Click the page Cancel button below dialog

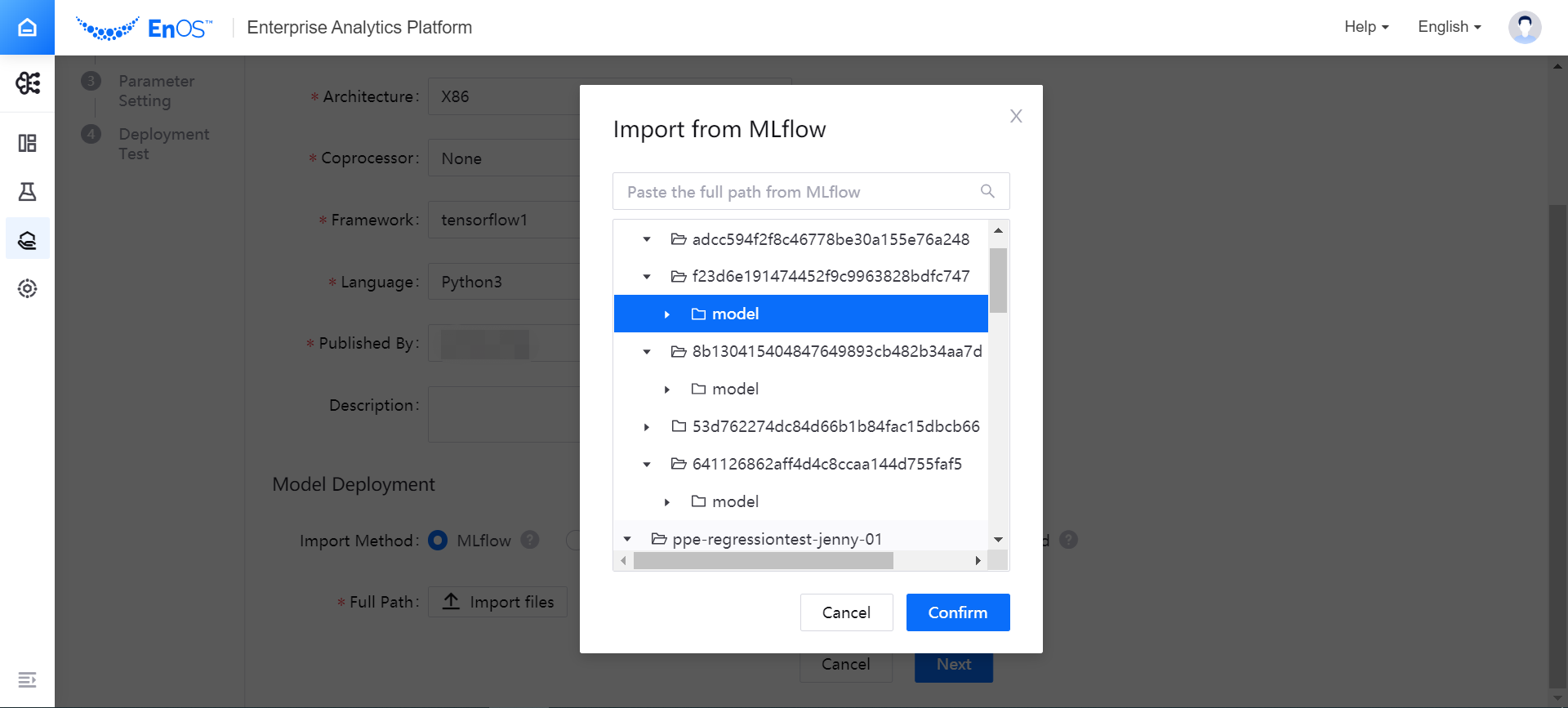pos(846,665)
